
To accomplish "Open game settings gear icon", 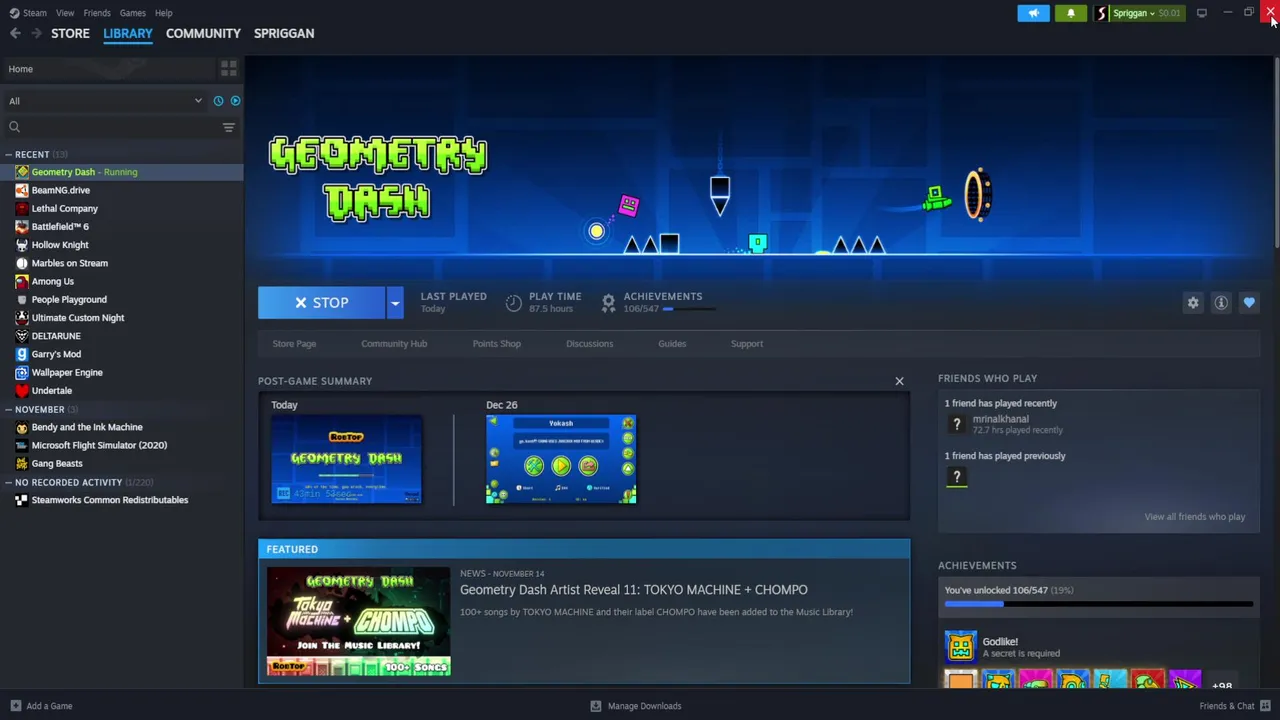I will coord(1193,303).
